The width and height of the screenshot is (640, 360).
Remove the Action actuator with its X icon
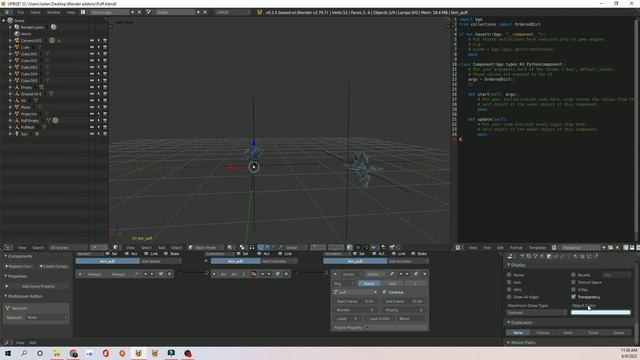424,274
